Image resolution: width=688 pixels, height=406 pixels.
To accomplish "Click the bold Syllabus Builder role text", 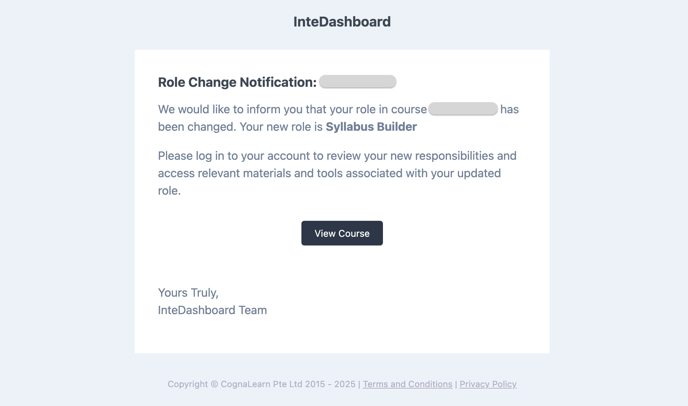I will coord(371,127).
